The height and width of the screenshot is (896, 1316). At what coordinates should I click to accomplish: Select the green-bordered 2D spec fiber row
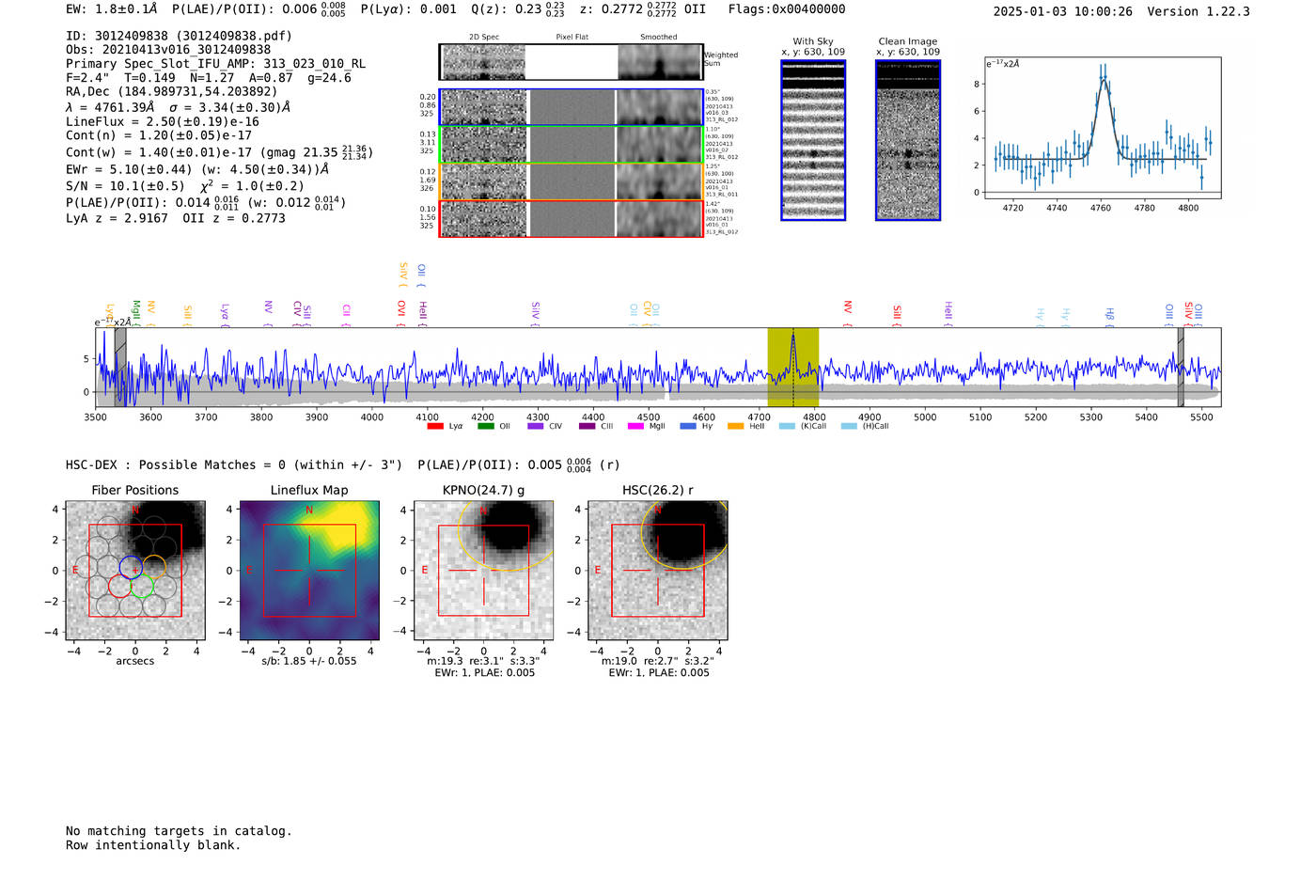572,145
